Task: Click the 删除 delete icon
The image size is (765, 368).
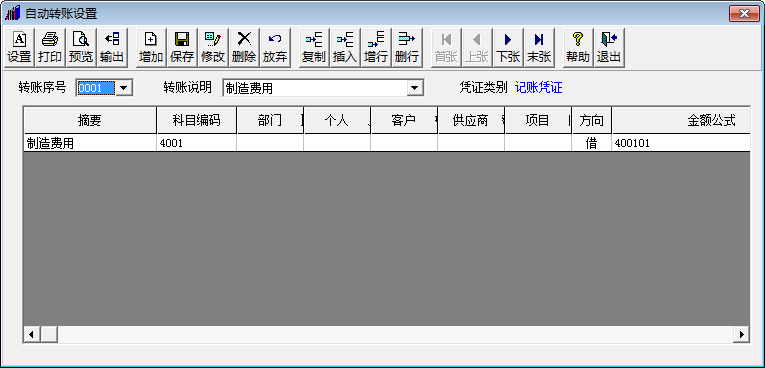Action: click(244, 47)
